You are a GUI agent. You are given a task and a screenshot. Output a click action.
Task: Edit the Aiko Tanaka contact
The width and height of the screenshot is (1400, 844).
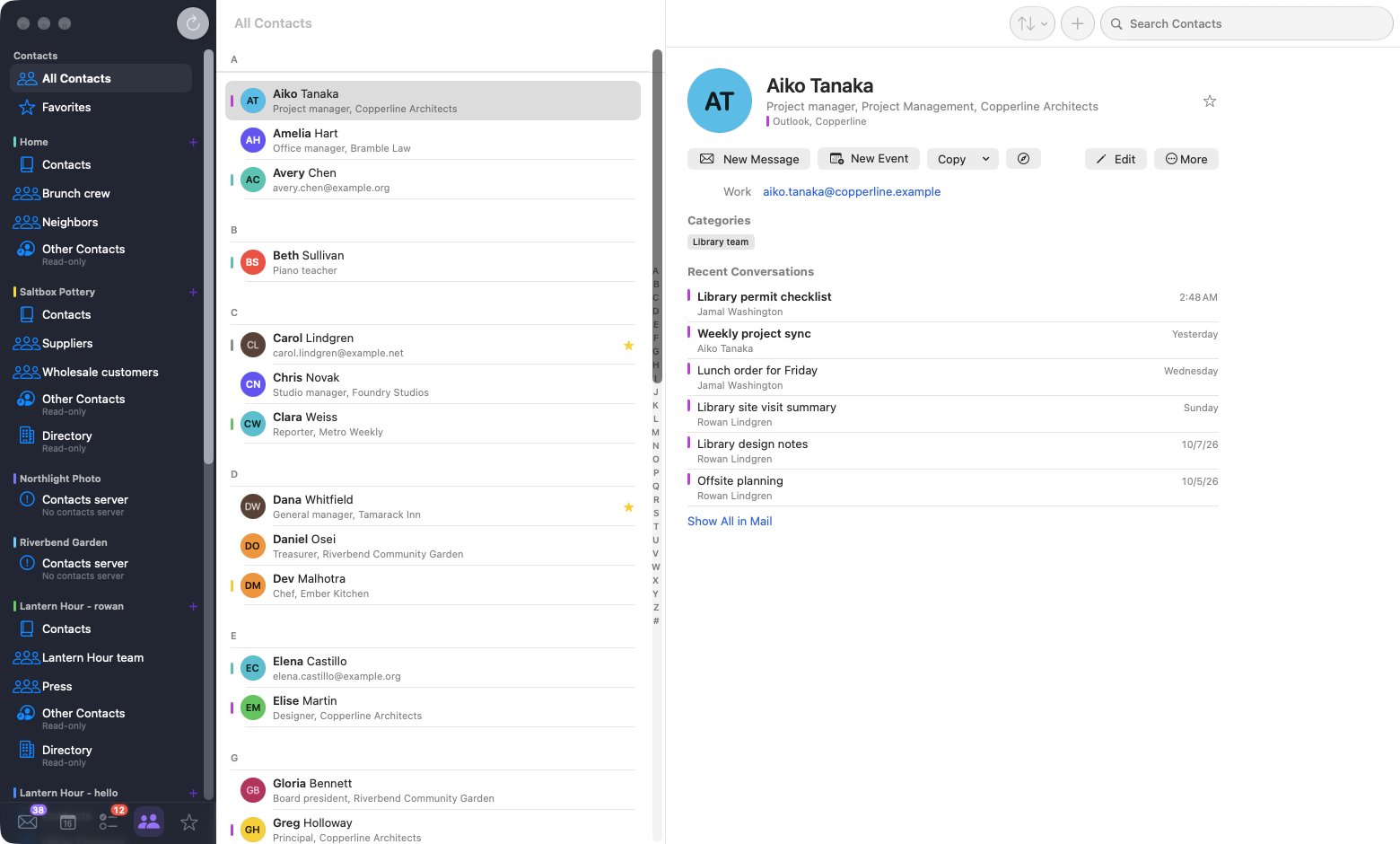coord(1116,159)
